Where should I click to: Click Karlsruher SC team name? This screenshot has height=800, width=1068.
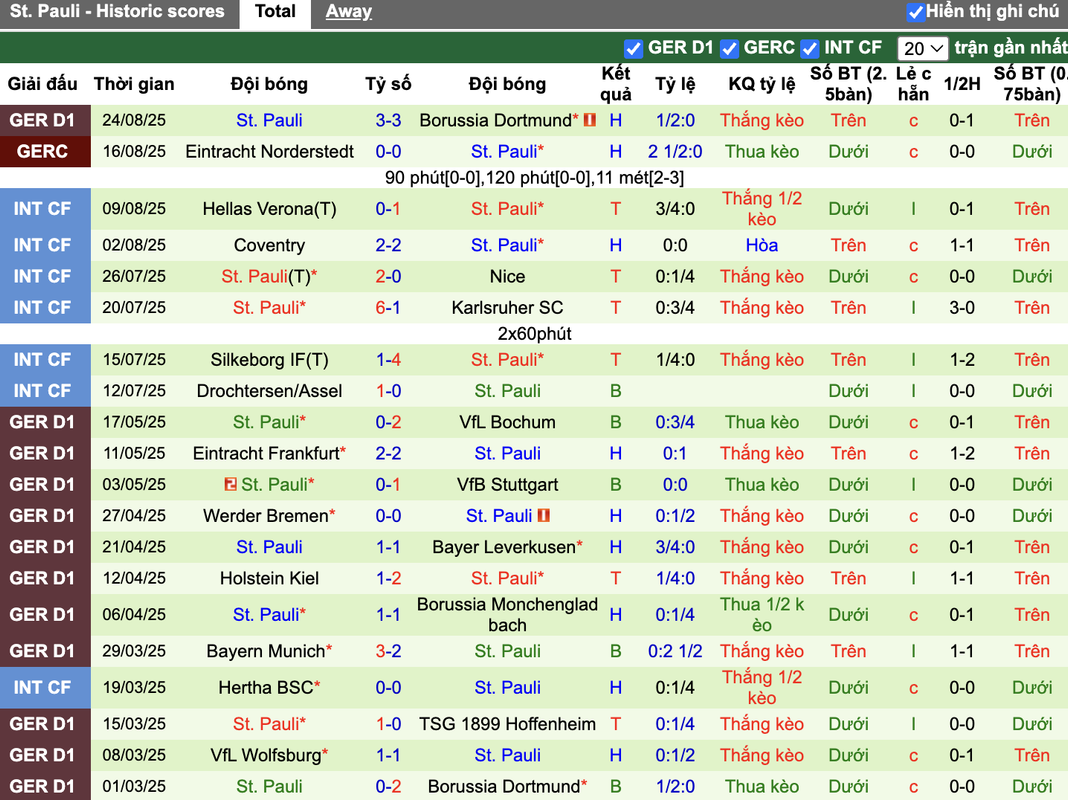(x=507, y=308)
